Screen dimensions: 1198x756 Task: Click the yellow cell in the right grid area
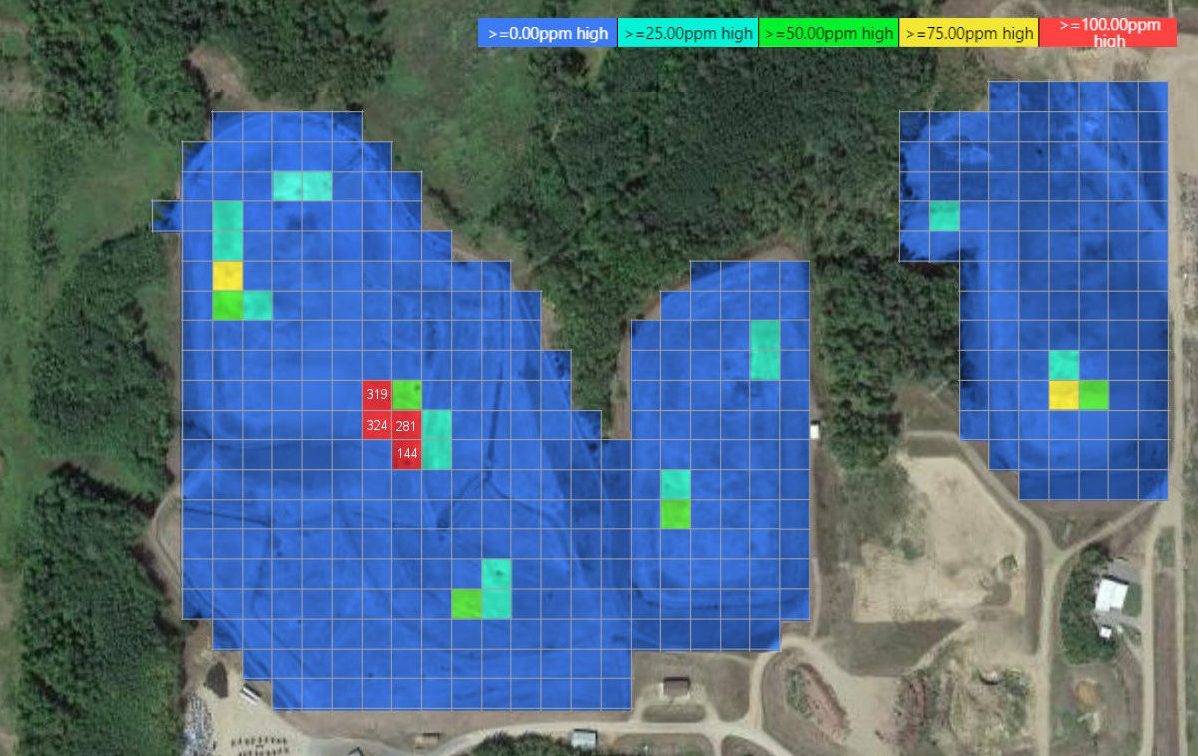click(1064, 395)
